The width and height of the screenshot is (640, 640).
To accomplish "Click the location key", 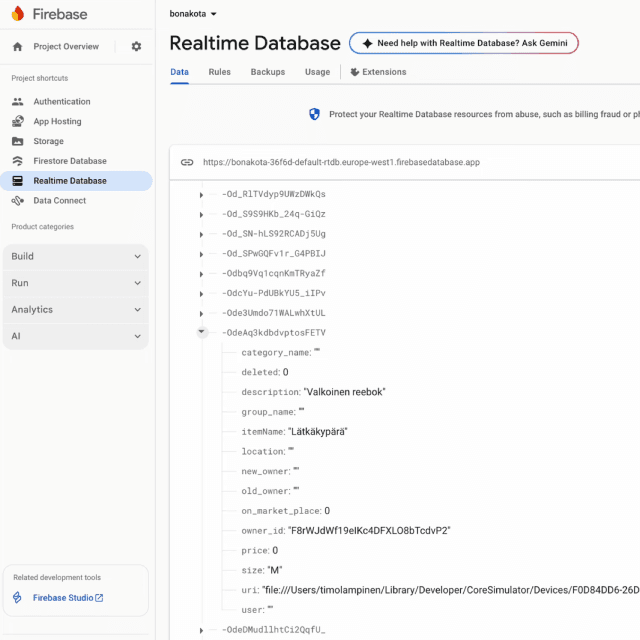I will (x=264, y=452).
